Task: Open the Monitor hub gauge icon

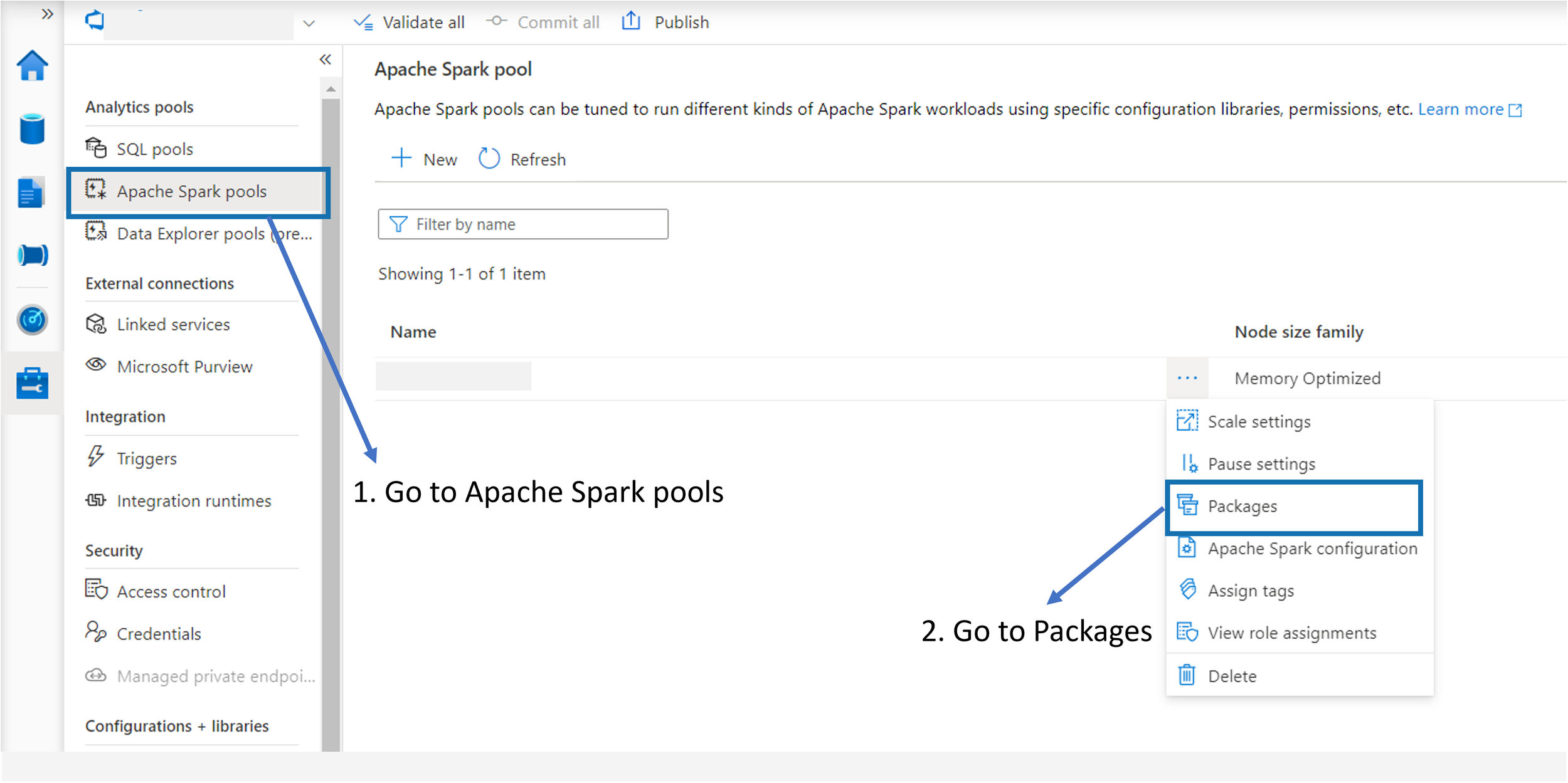Action: click(32, 320)
